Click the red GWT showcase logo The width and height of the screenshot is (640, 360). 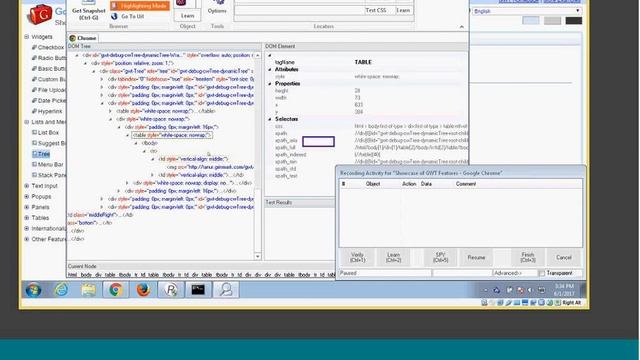pos(39,14)
